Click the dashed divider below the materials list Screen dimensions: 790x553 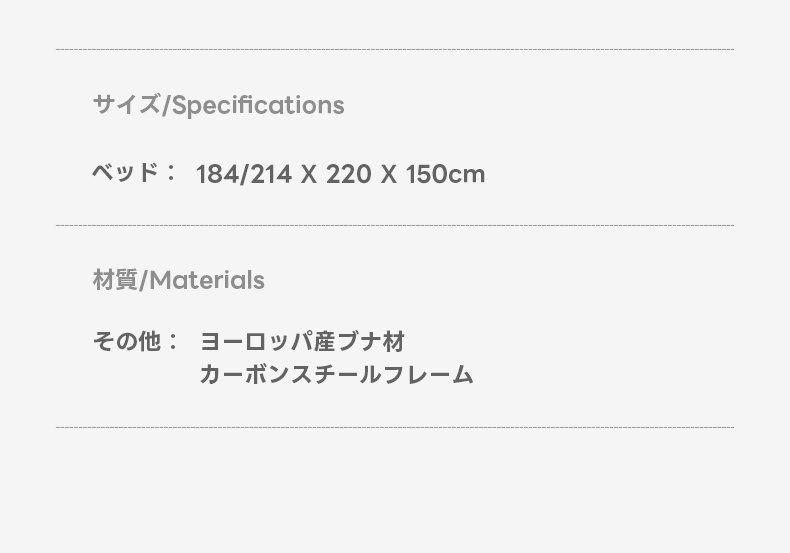pyautogui.click(x=395, y=427)
